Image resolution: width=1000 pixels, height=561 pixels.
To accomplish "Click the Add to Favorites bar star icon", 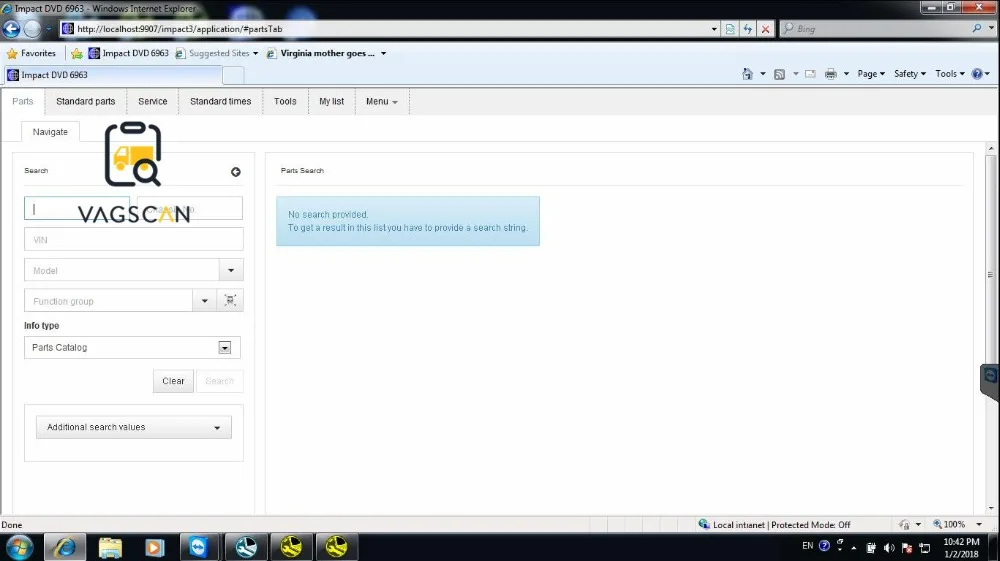I will pos(77,54).
